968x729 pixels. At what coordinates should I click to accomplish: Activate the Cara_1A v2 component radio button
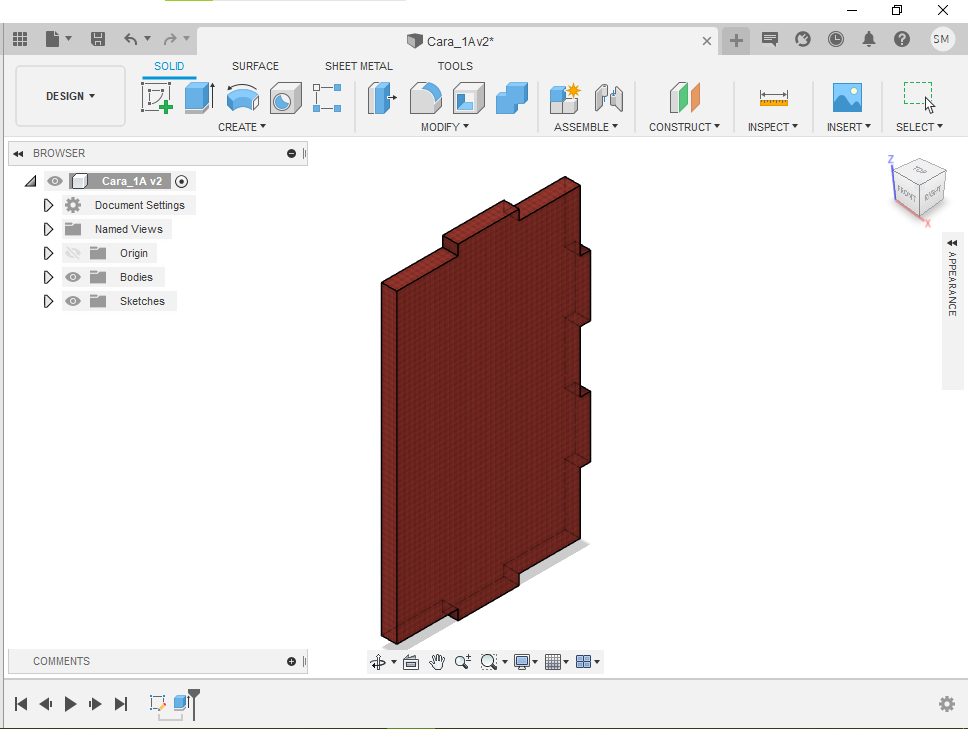182,181
